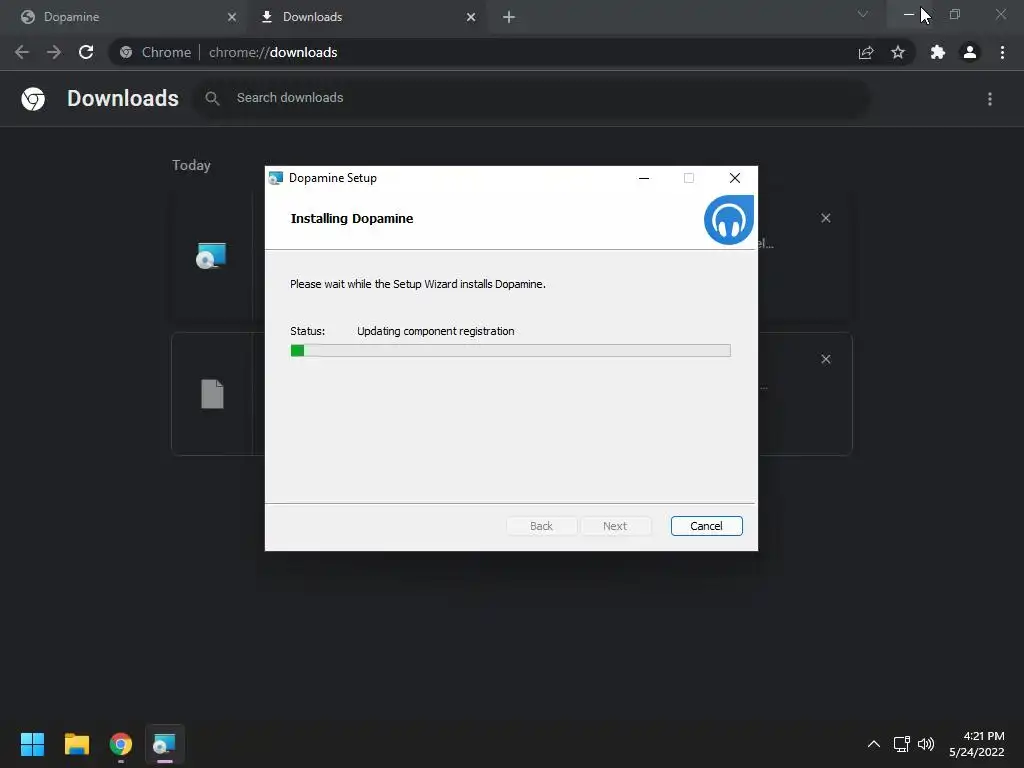
Task: Open File Explorer from taskbar
Action: [x=76, y=744]
